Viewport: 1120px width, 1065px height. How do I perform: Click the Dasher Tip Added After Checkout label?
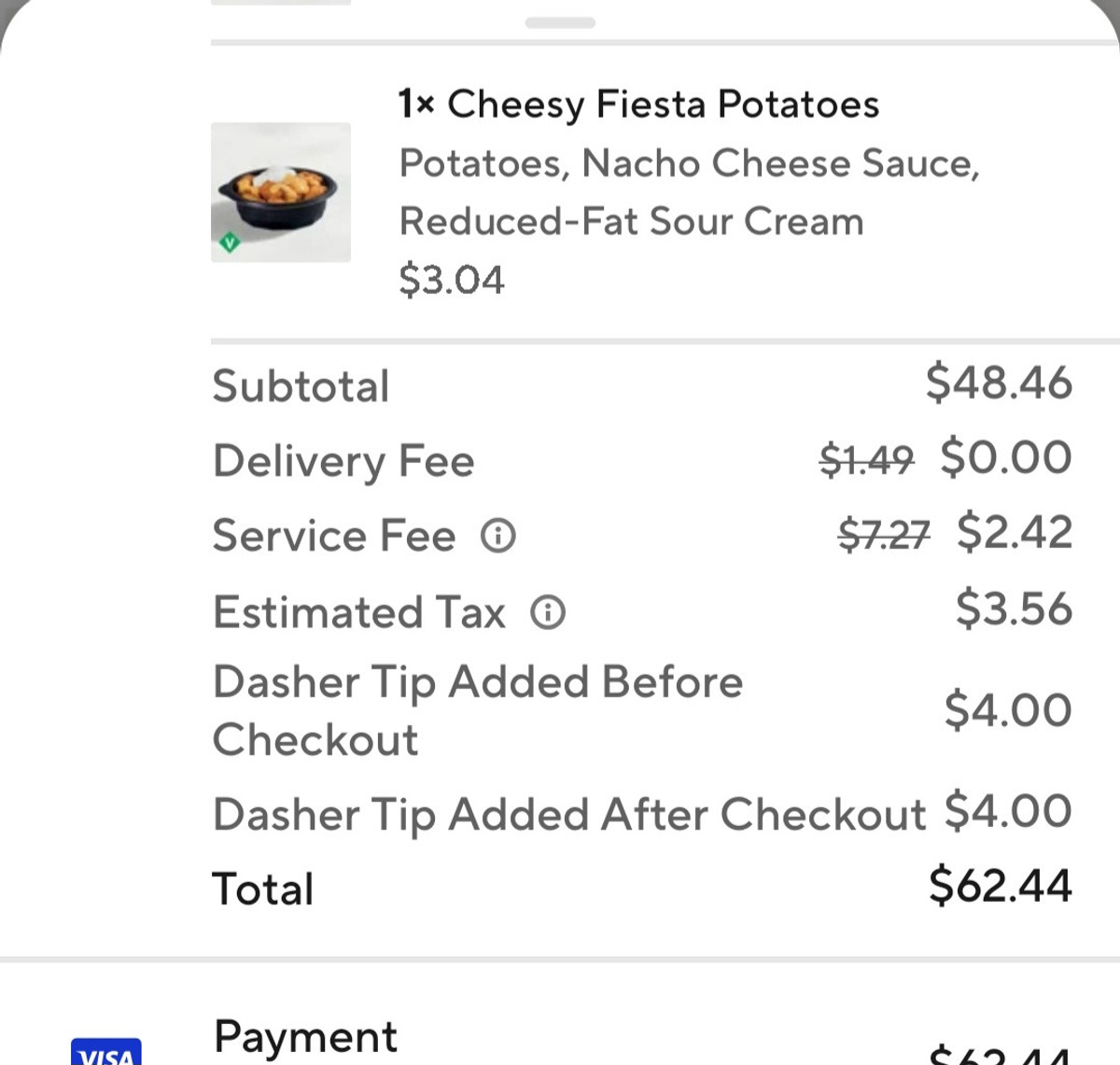[x=568, y=814]
